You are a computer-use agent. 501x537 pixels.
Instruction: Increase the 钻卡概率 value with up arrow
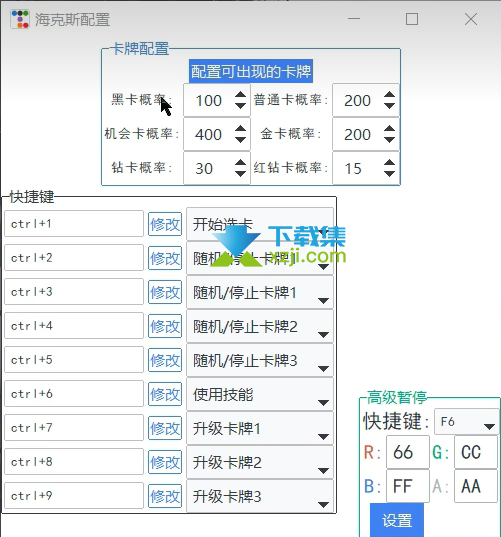click(240, 163)
